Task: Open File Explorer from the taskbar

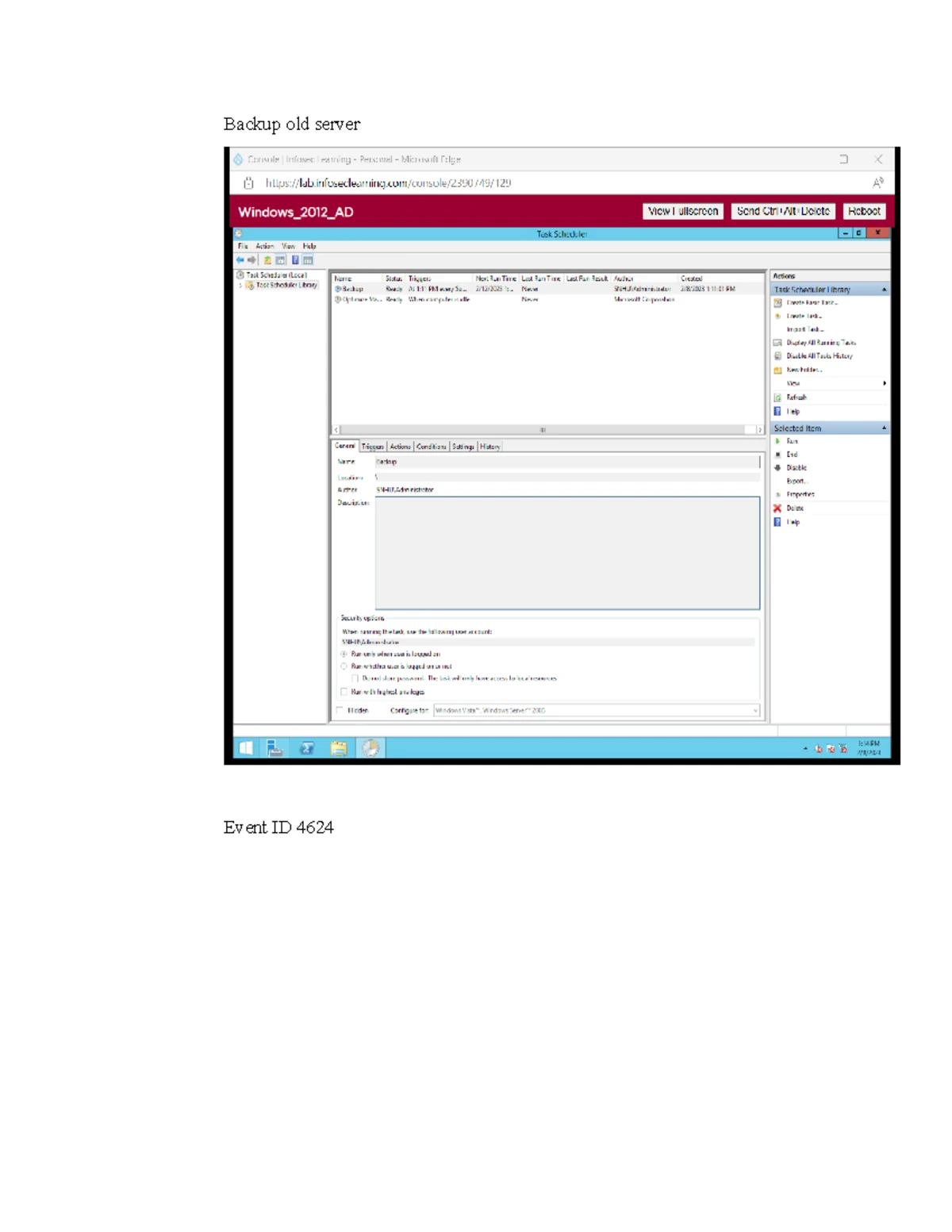Action: 339,748
